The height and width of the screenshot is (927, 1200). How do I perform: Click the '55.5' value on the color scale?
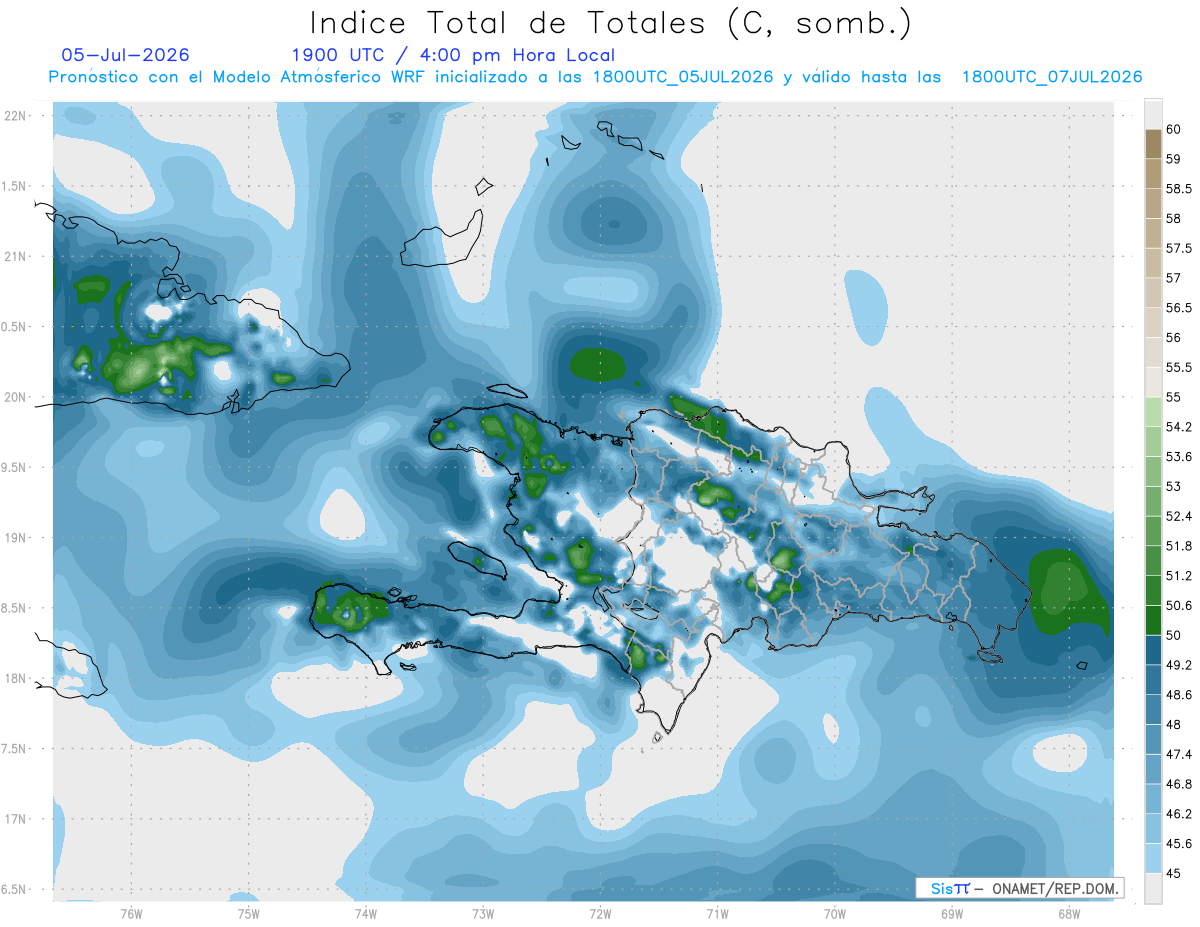point(1178,368)
